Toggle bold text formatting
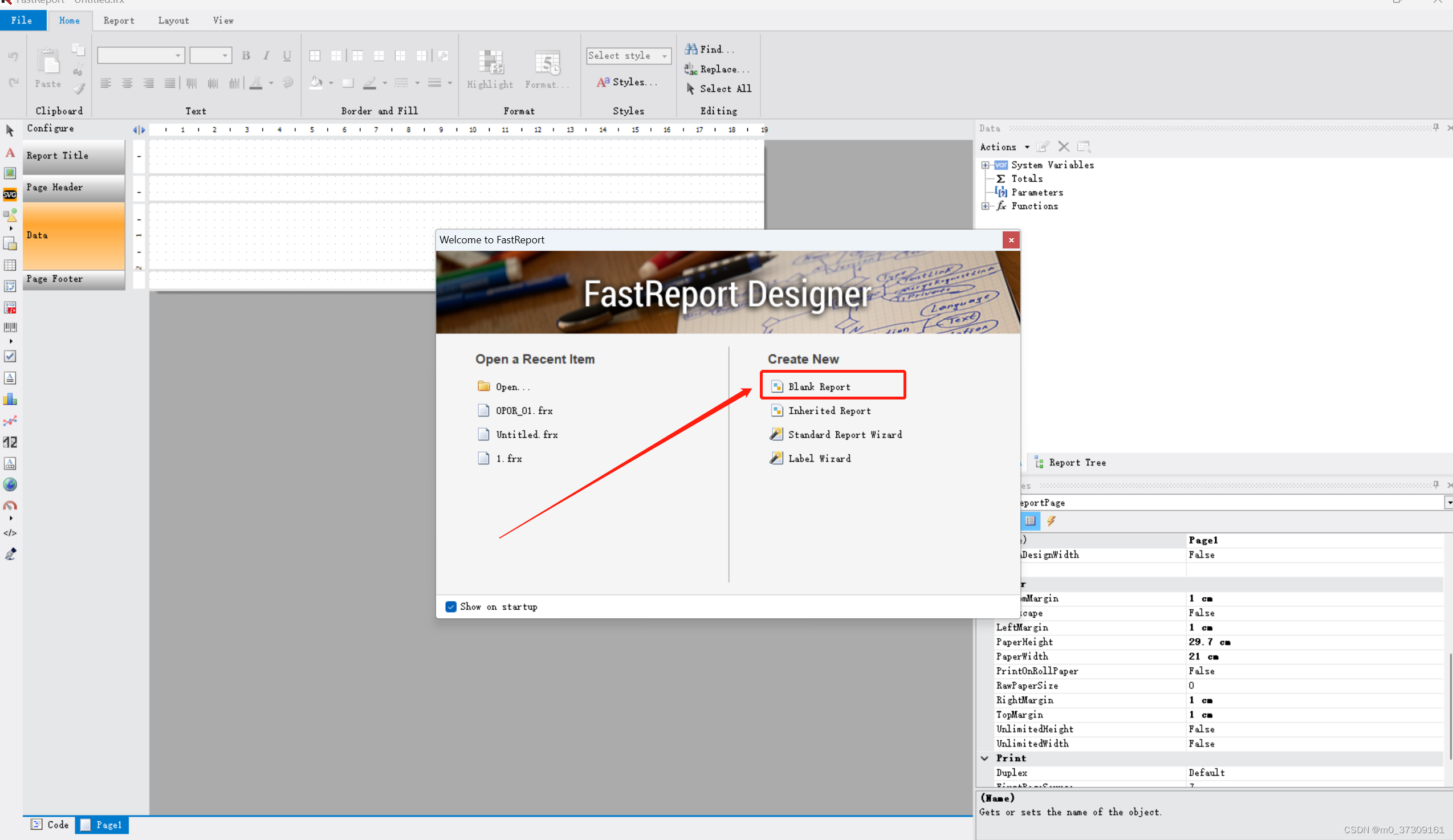 (x=246, y=55)
